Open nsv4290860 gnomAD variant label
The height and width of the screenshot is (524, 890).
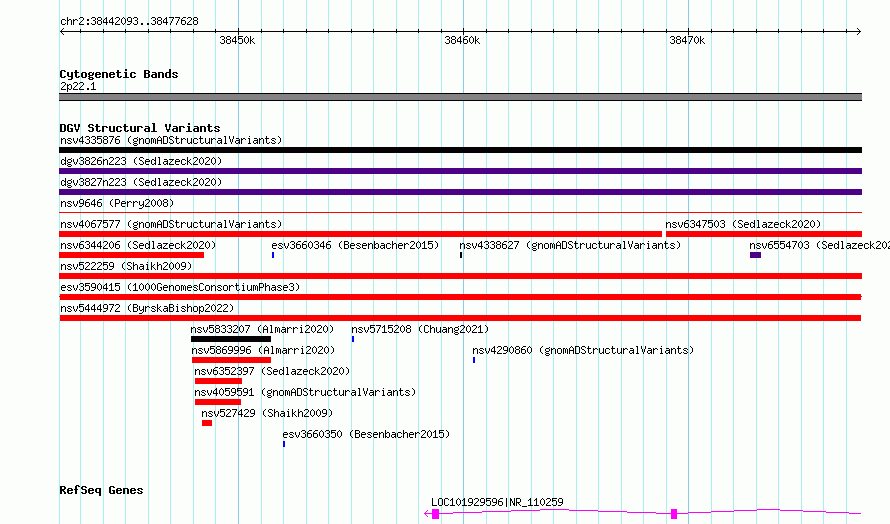(x=583, y=350)
